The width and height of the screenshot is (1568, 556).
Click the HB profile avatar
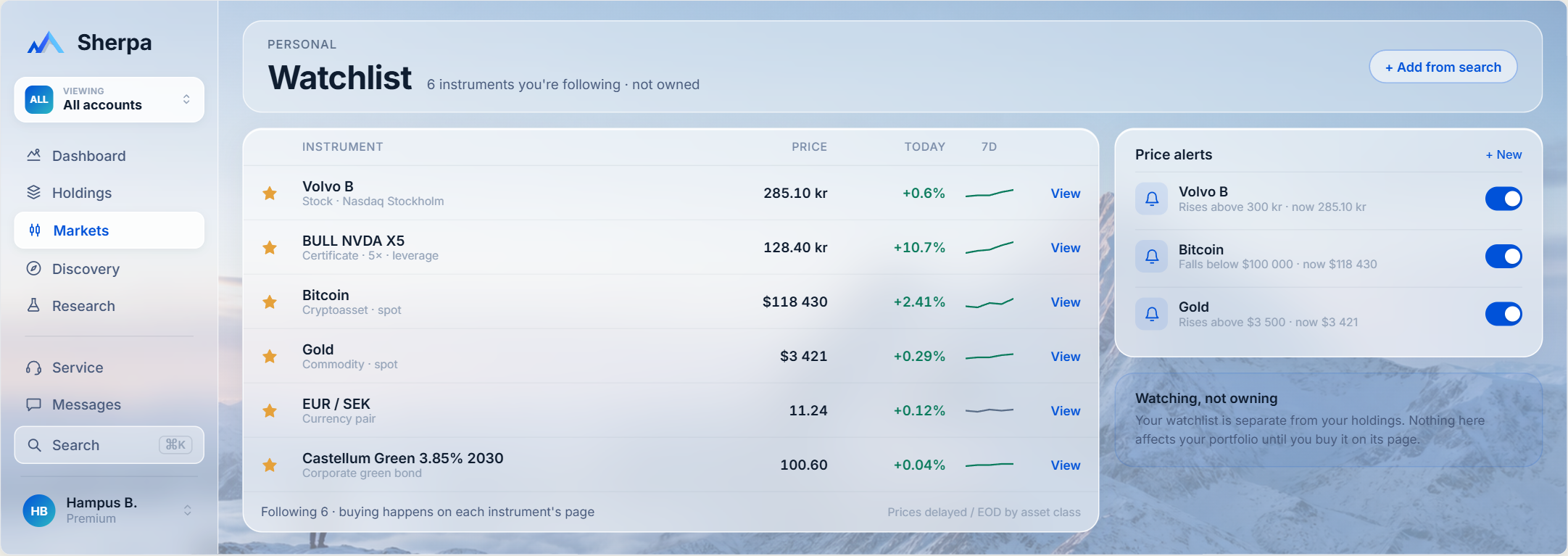pyautogui.click(x=39, y=510)
